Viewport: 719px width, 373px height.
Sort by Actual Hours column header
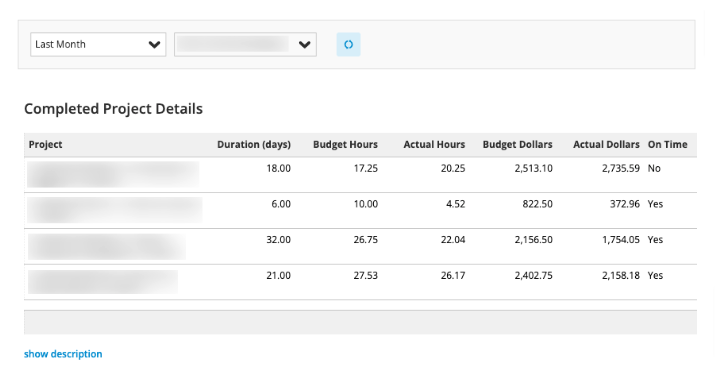(434, 145)
